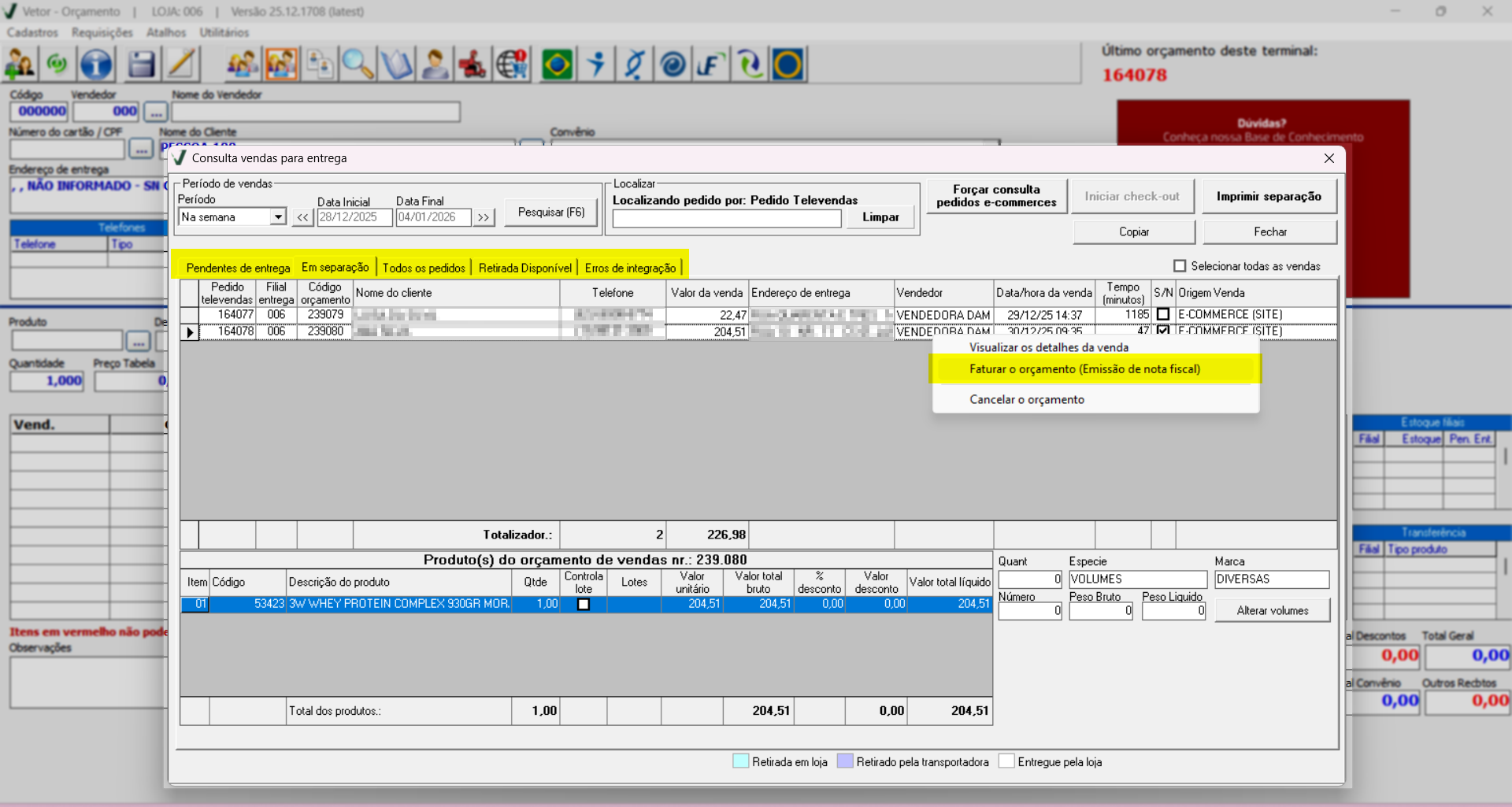Click the Retirada em loja color legend swatch
1512x807 pixels.
click(740, 761)
